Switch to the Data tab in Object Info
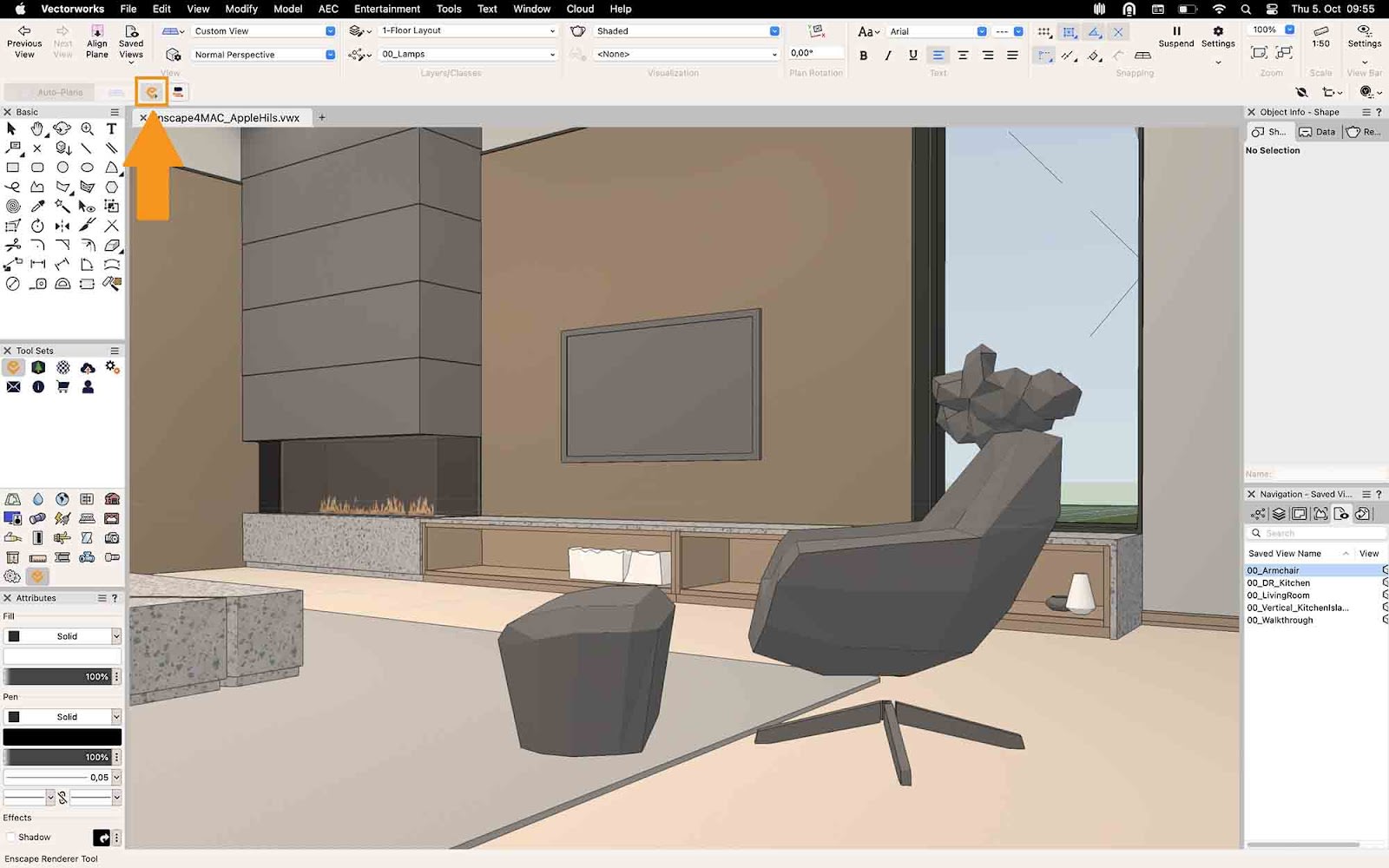1389x868 pixels. tap(1319, 131)
